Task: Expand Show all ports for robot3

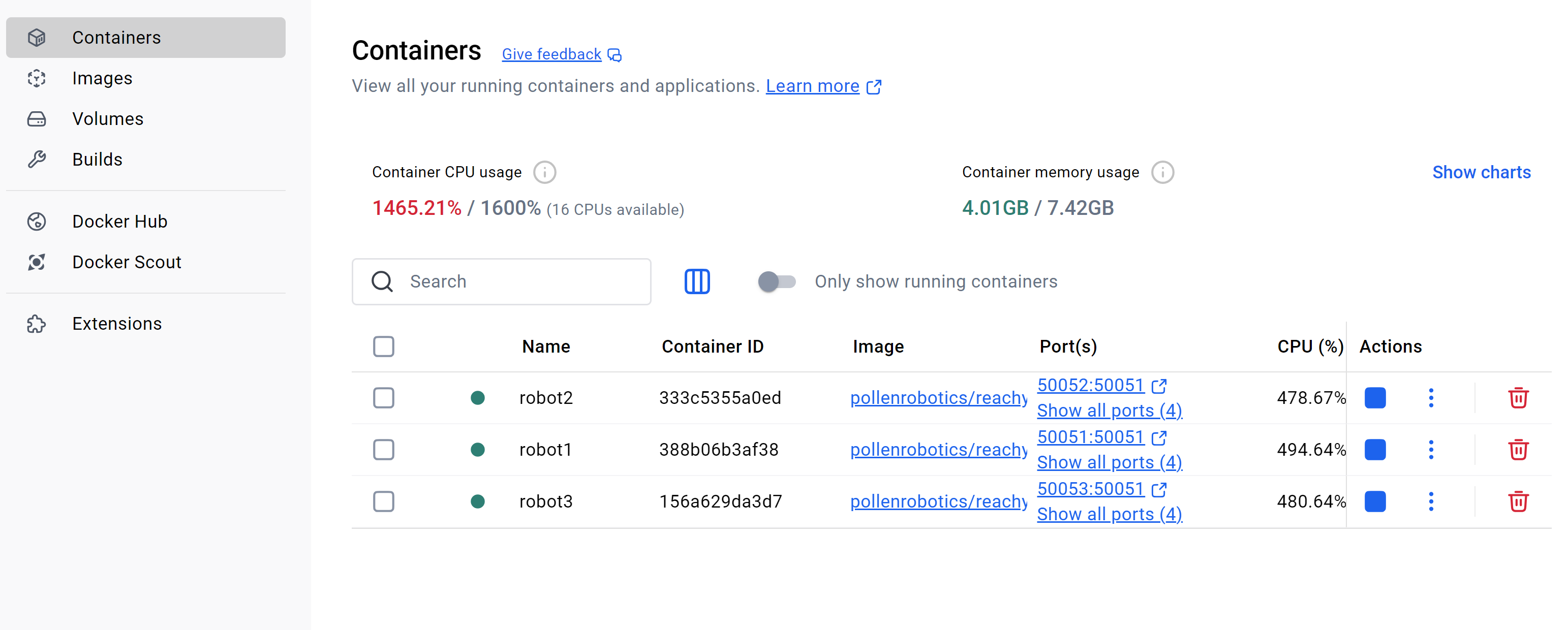Action: coord(1109,514)
